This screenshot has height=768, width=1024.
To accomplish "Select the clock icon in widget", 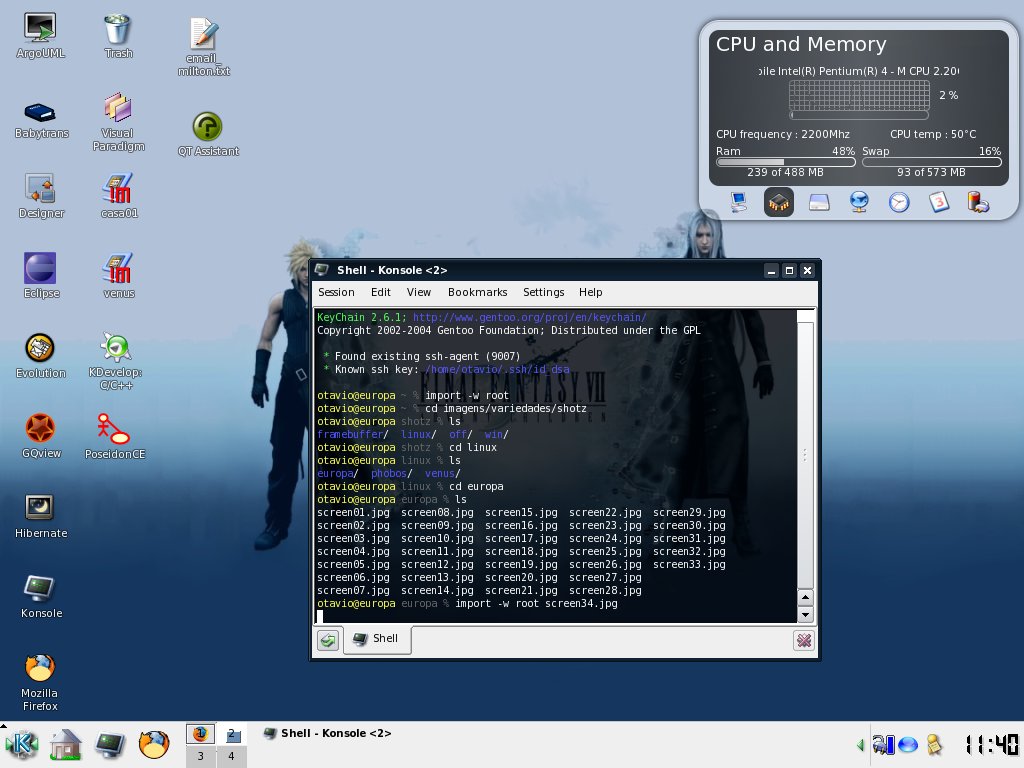I will (x=899, y=202).
